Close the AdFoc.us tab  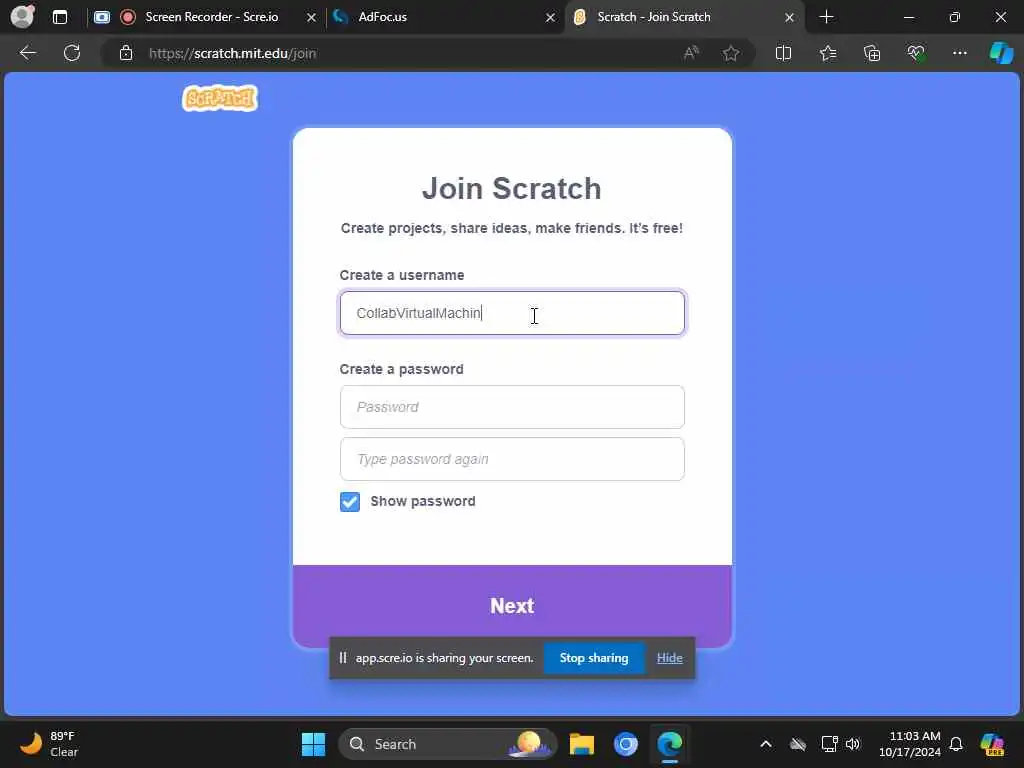tap(551, 18)
